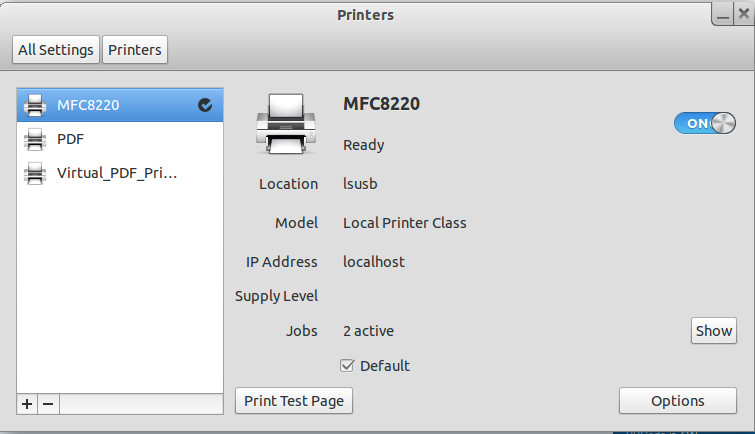The image size is (755, 434).
Task: Click the default checkmark badge on MFC8220 row
Action: [x=205, y=105]
